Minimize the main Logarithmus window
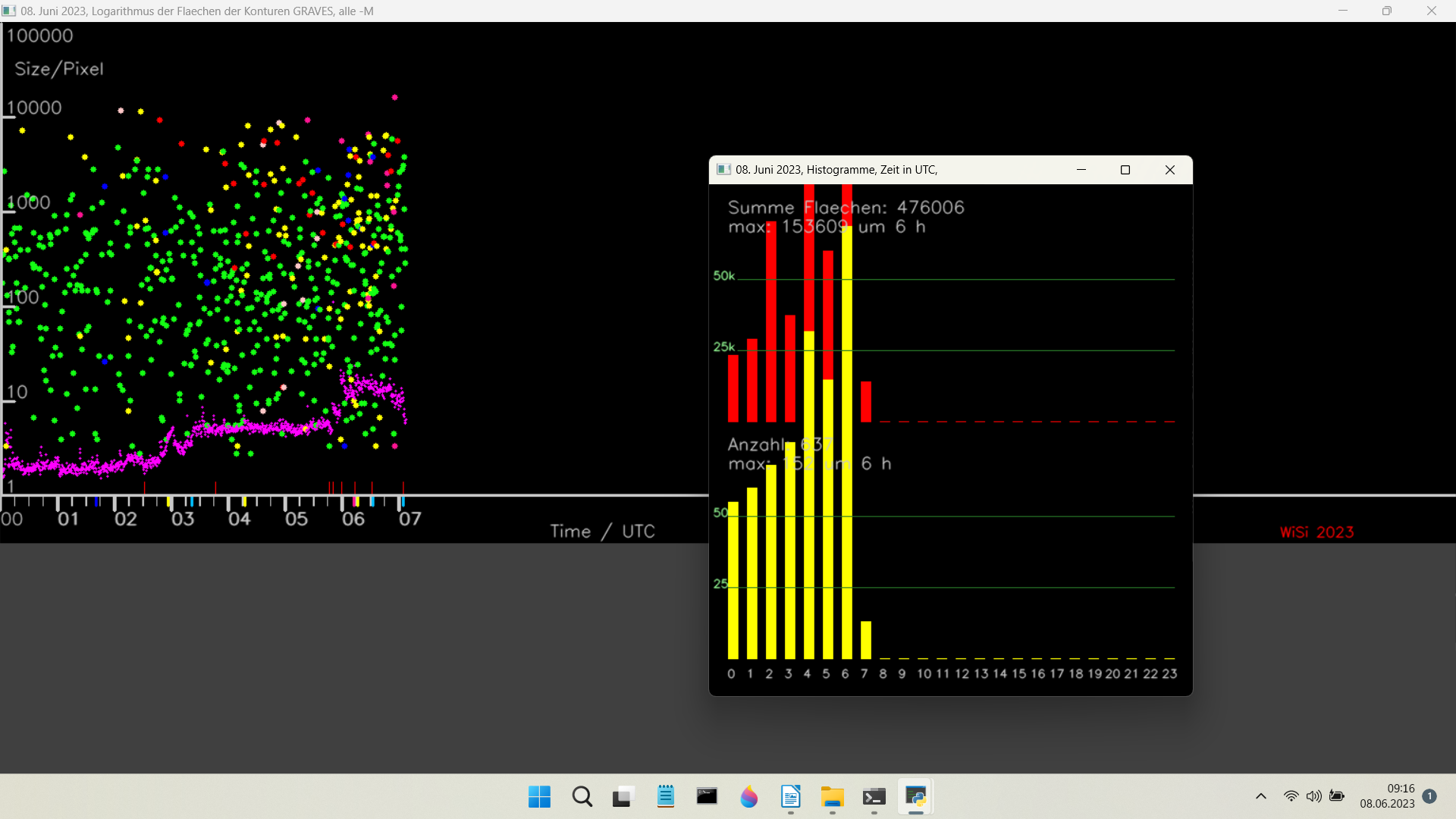This screenshot has height=819, width=1456. click(1343, 11)
